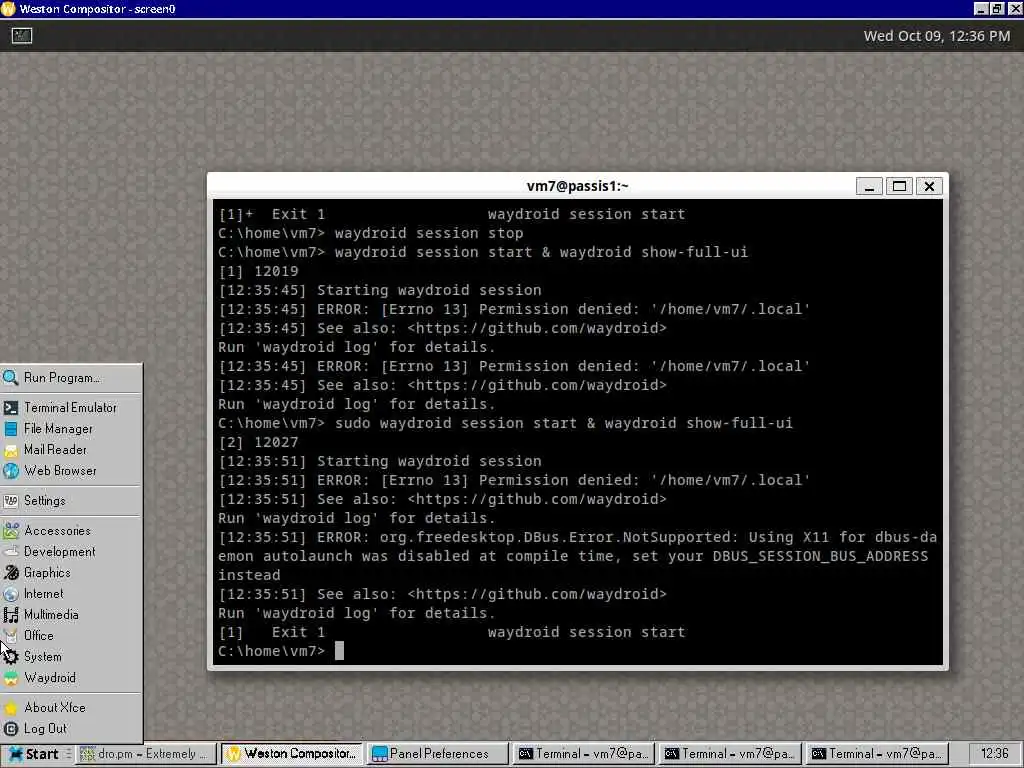Choose Log Out from start menu
The width and height of the screenshot is (1024, 768).
[x=71, y=728]
